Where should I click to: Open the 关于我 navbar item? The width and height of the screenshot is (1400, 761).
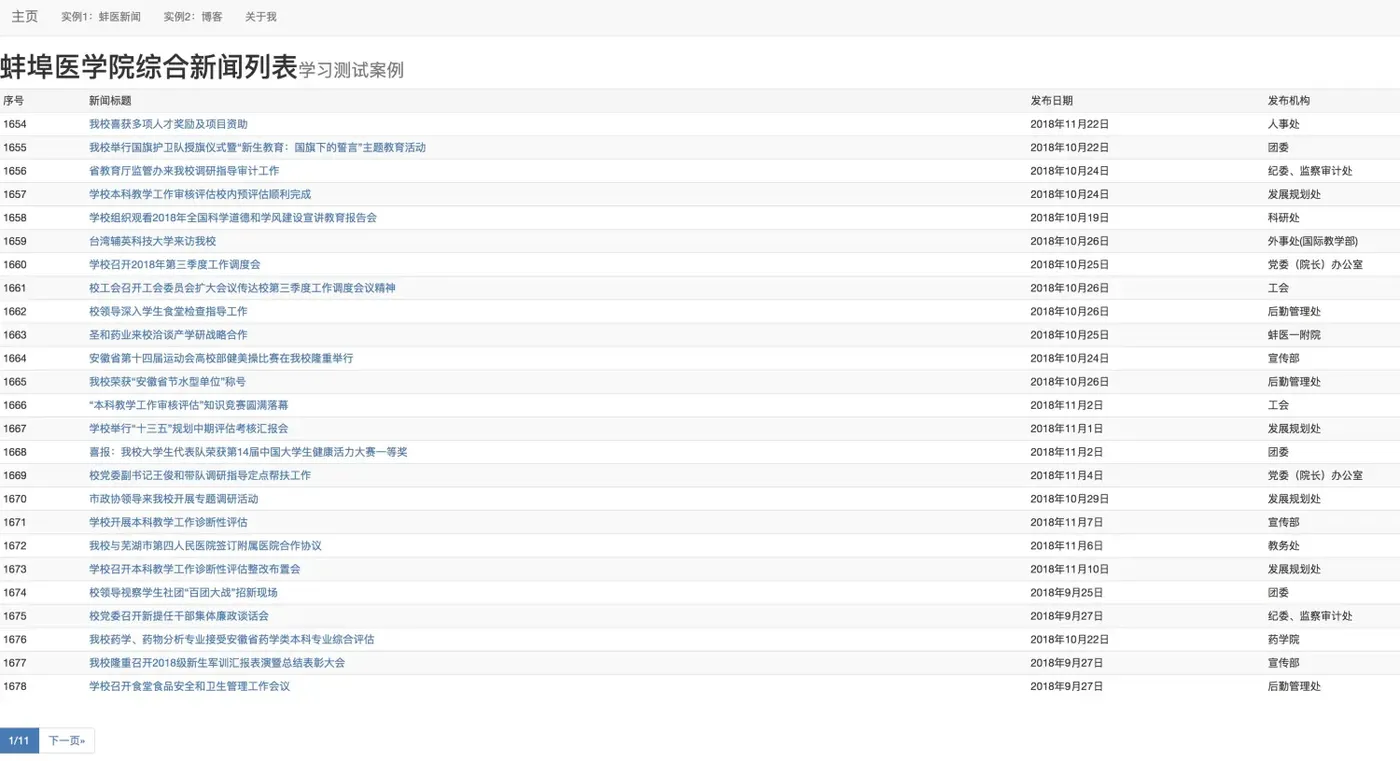[261, 17]
